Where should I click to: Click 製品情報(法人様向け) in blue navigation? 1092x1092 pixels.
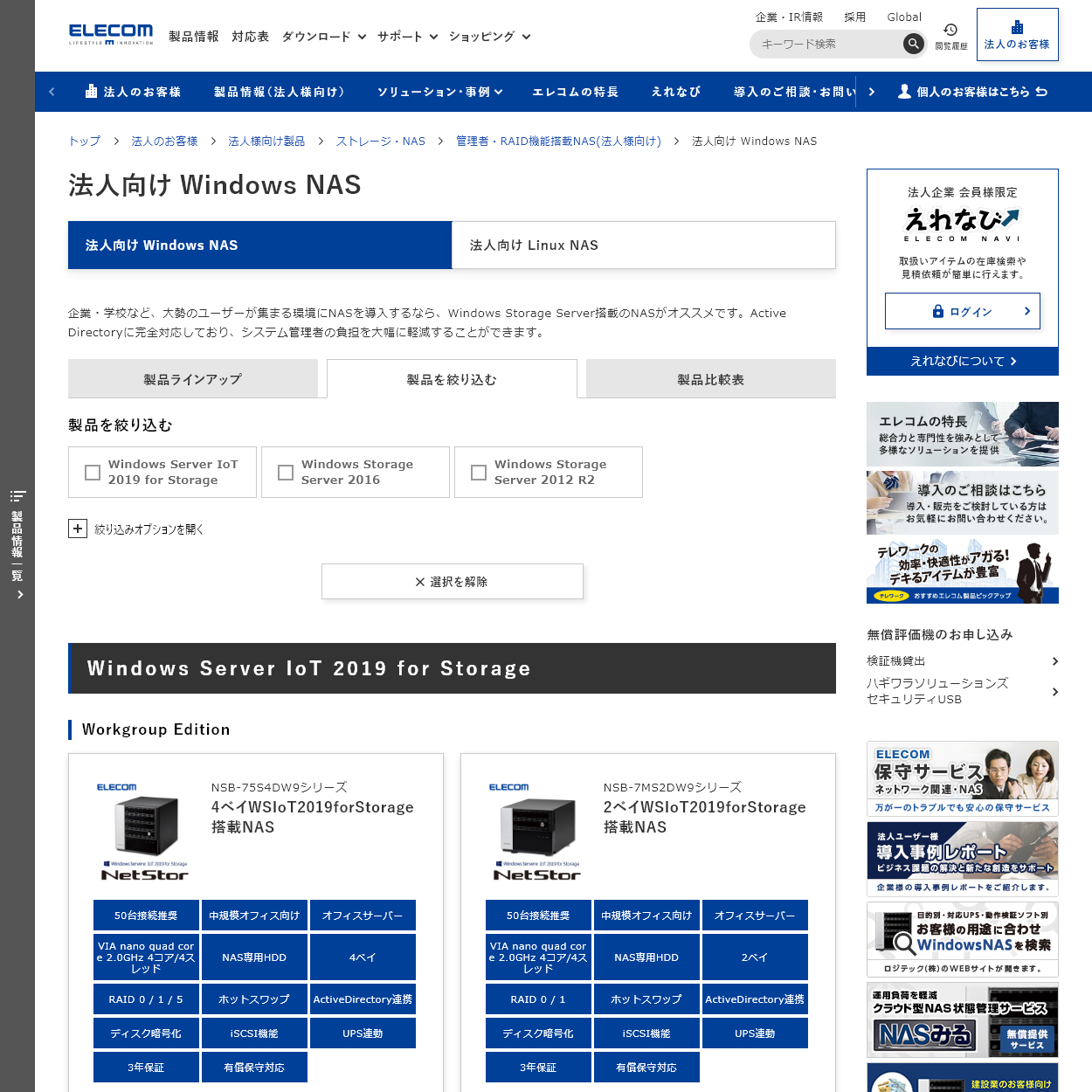coord(279,92)
